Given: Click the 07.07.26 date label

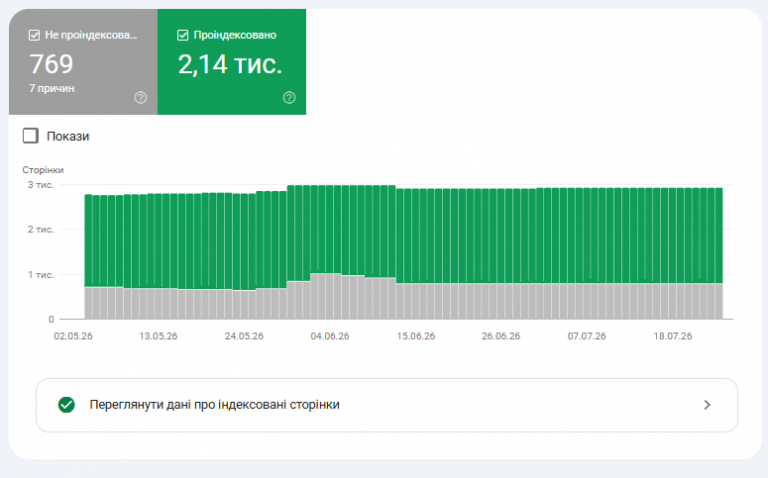Looking at the screenshot, I should 587,336.
